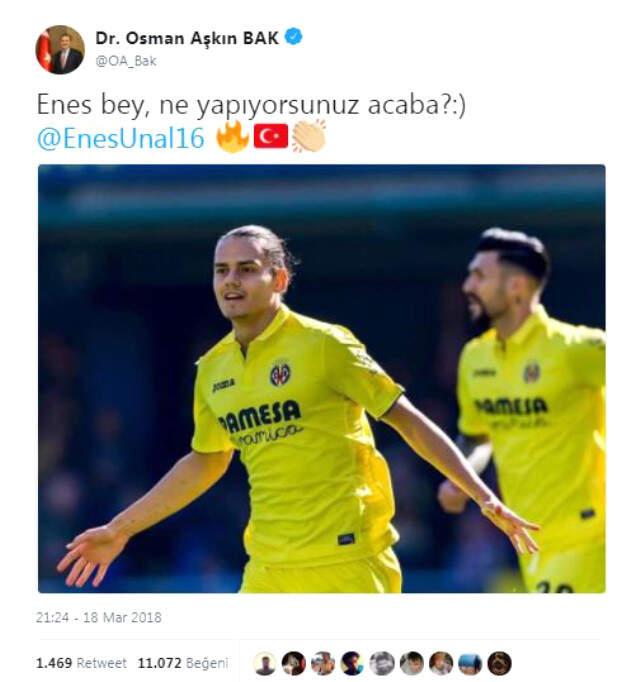Open the second liker's avatar
The width and height of the screenshot is (640, 682).
coord(294,663)
